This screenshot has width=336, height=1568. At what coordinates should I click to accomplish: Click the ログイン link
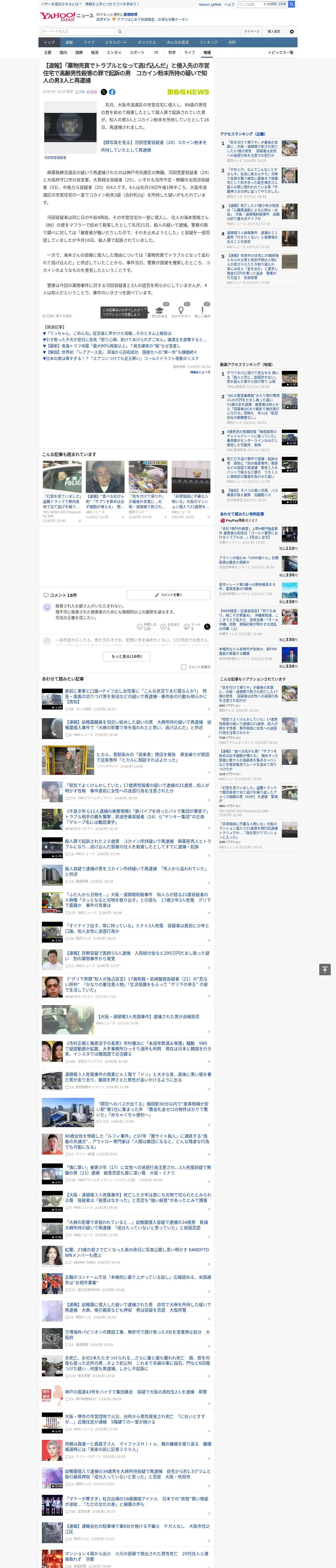point(103,20)
